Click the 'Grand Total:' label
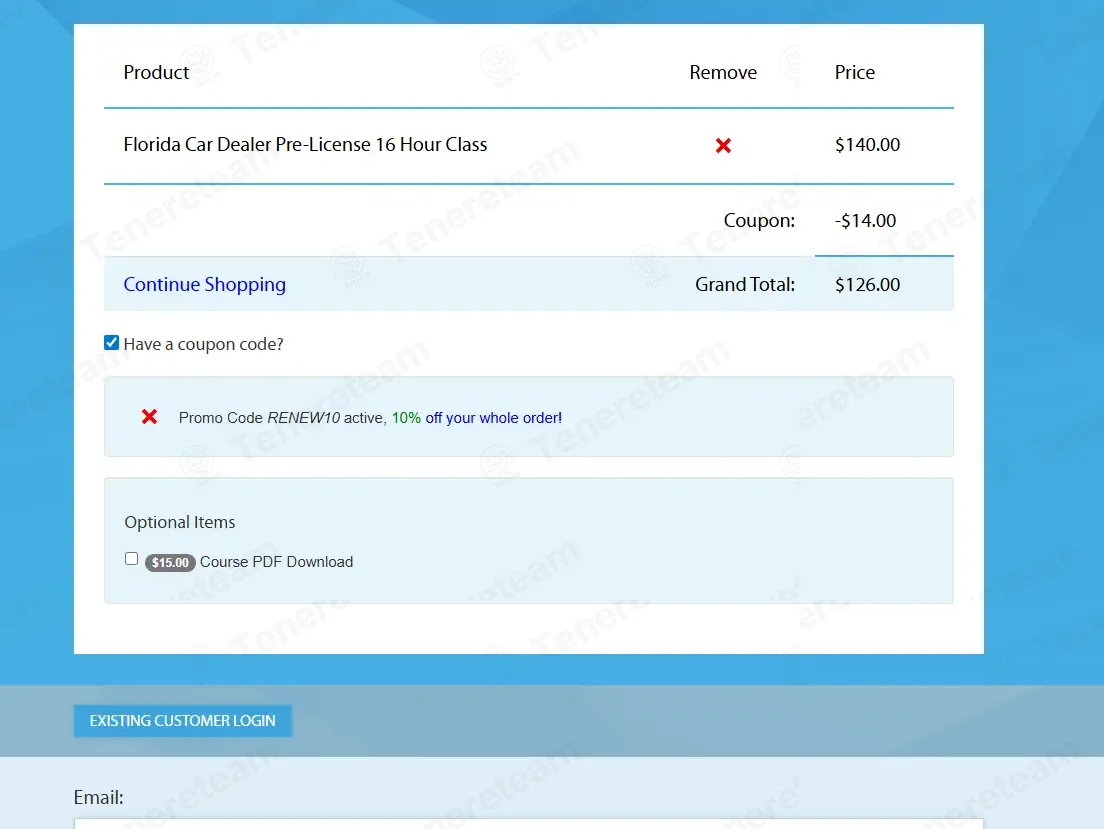This screenshot has height=829, width=1104. (x=745, y=285)
